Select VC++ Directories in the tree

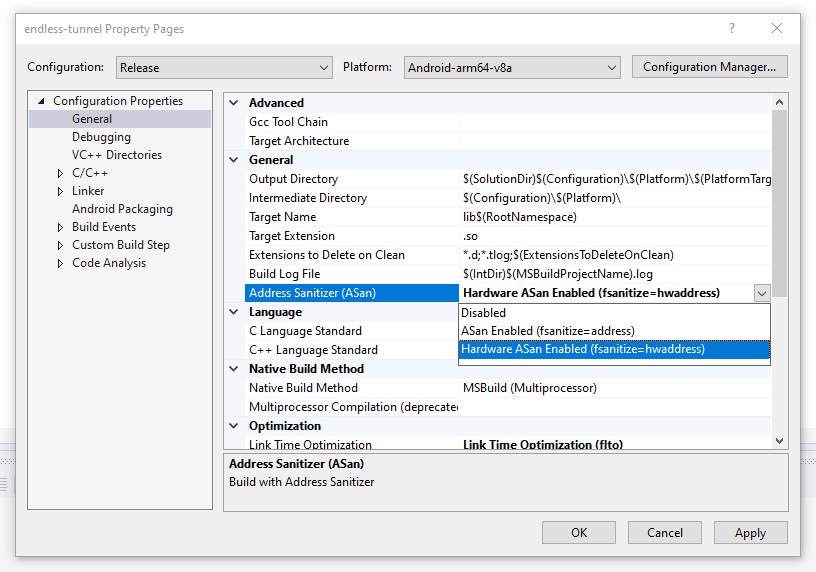click(116, 155)
